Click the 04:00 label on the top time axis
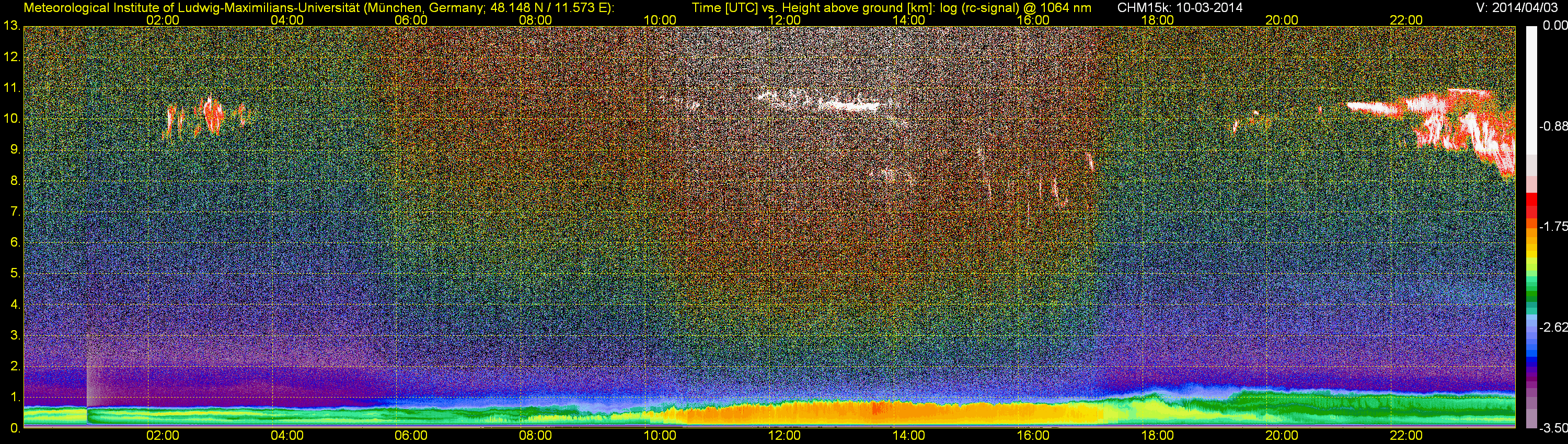Screen dimensions: 1568x444 coord(287,20)
